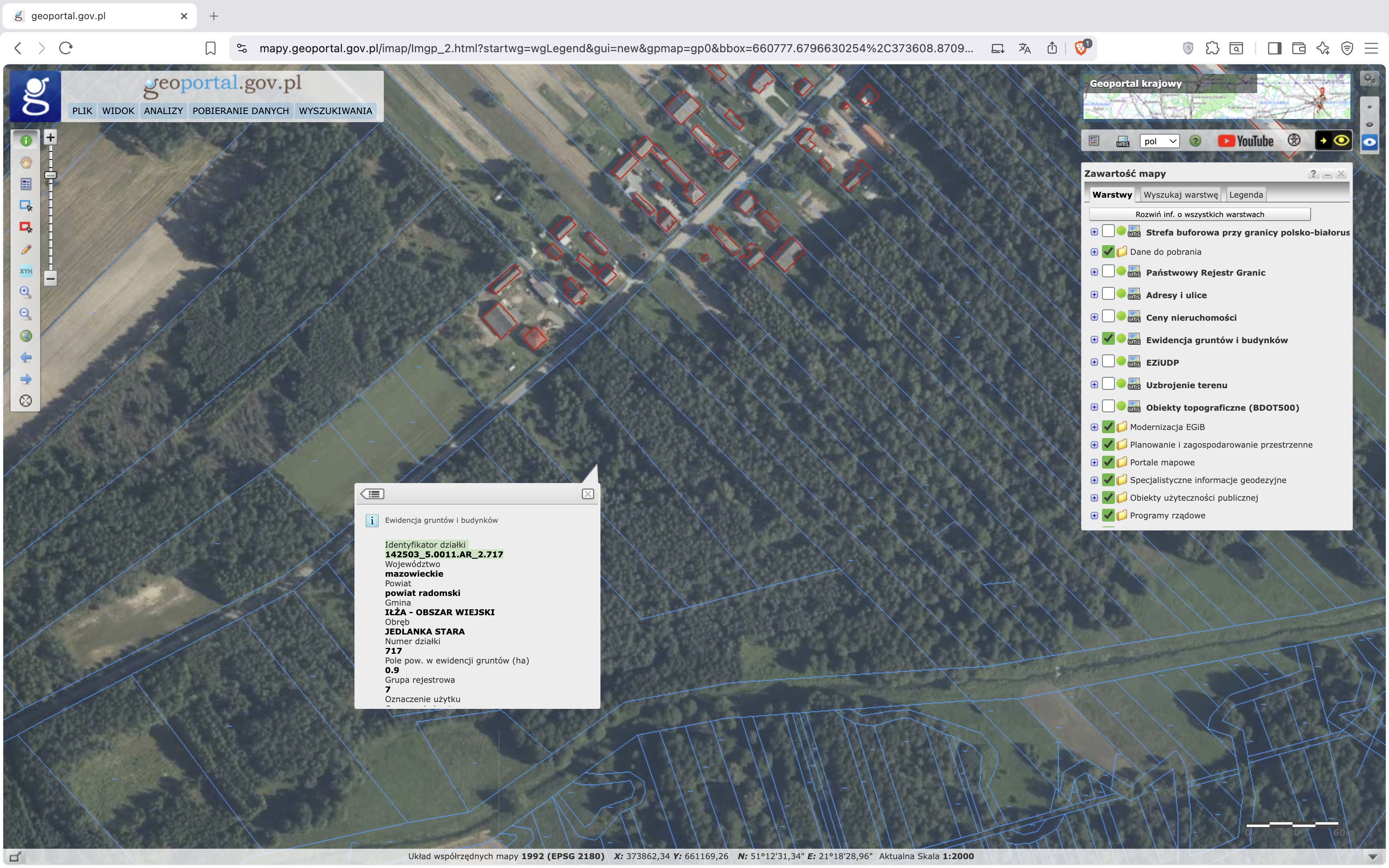Expand the Państwowy Rejestr Granic layer
The width and height of the screenshot is (1389, 868).
click(1094, 272)
